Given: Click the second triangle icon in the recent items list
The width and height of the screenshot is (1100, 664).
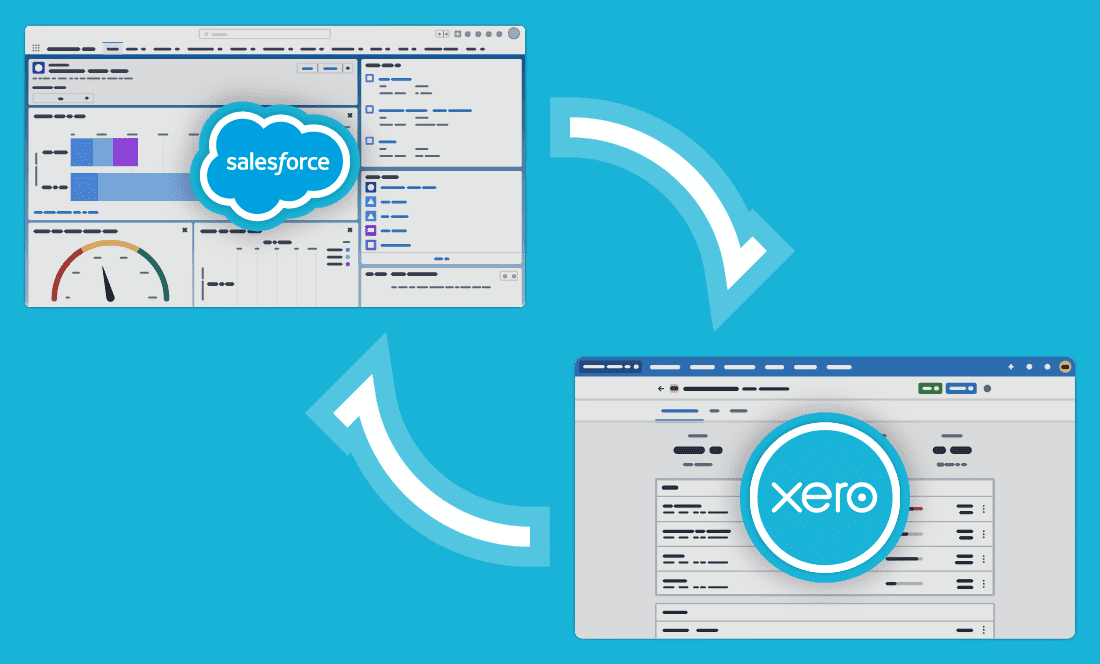Looking at the screenshot, I should click(x=370, y=216).
